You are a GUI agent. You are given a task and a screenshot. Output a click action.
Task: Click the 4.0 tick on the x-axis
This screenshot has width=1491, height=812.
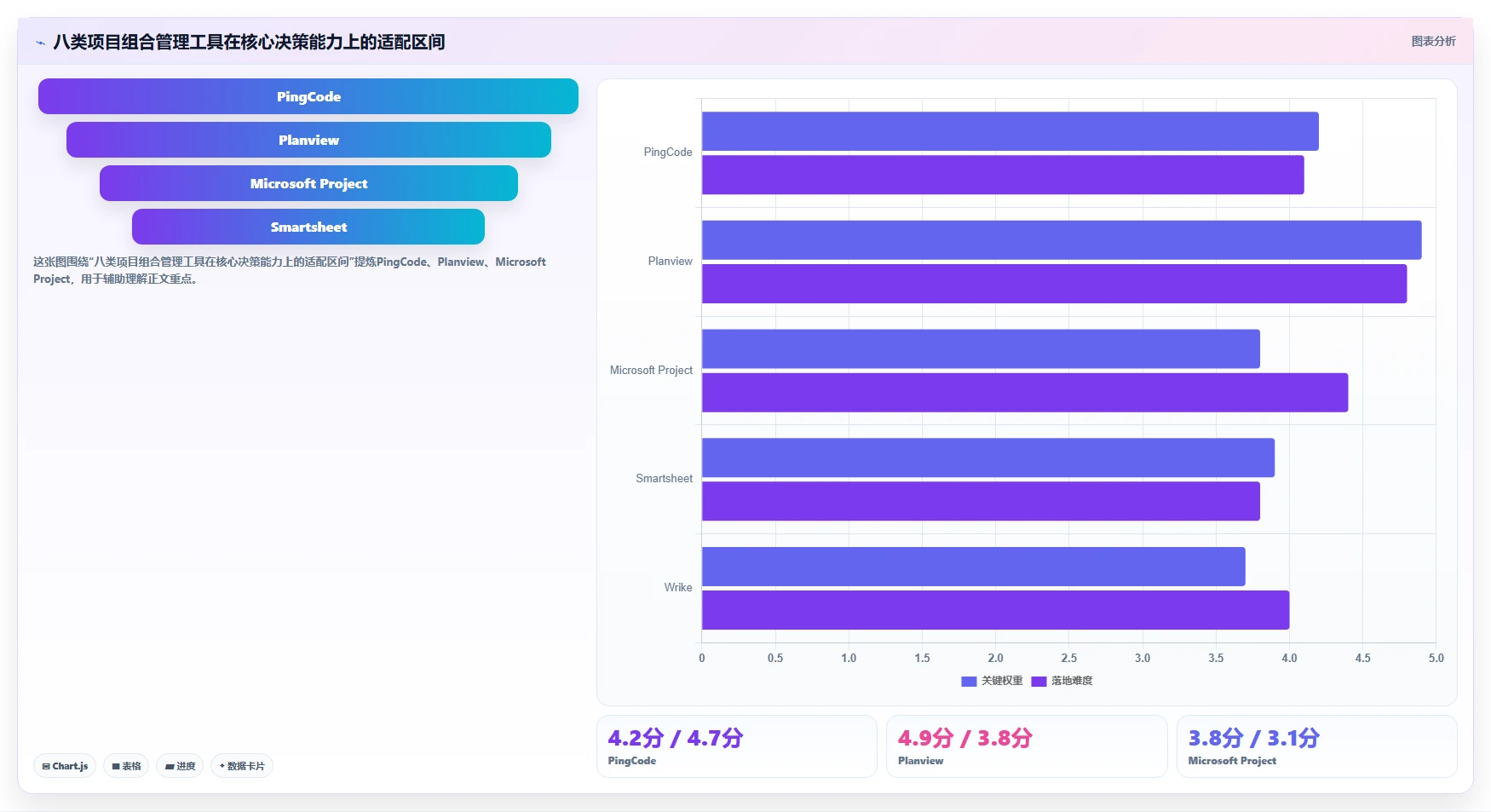click(x=1289, y=659)
